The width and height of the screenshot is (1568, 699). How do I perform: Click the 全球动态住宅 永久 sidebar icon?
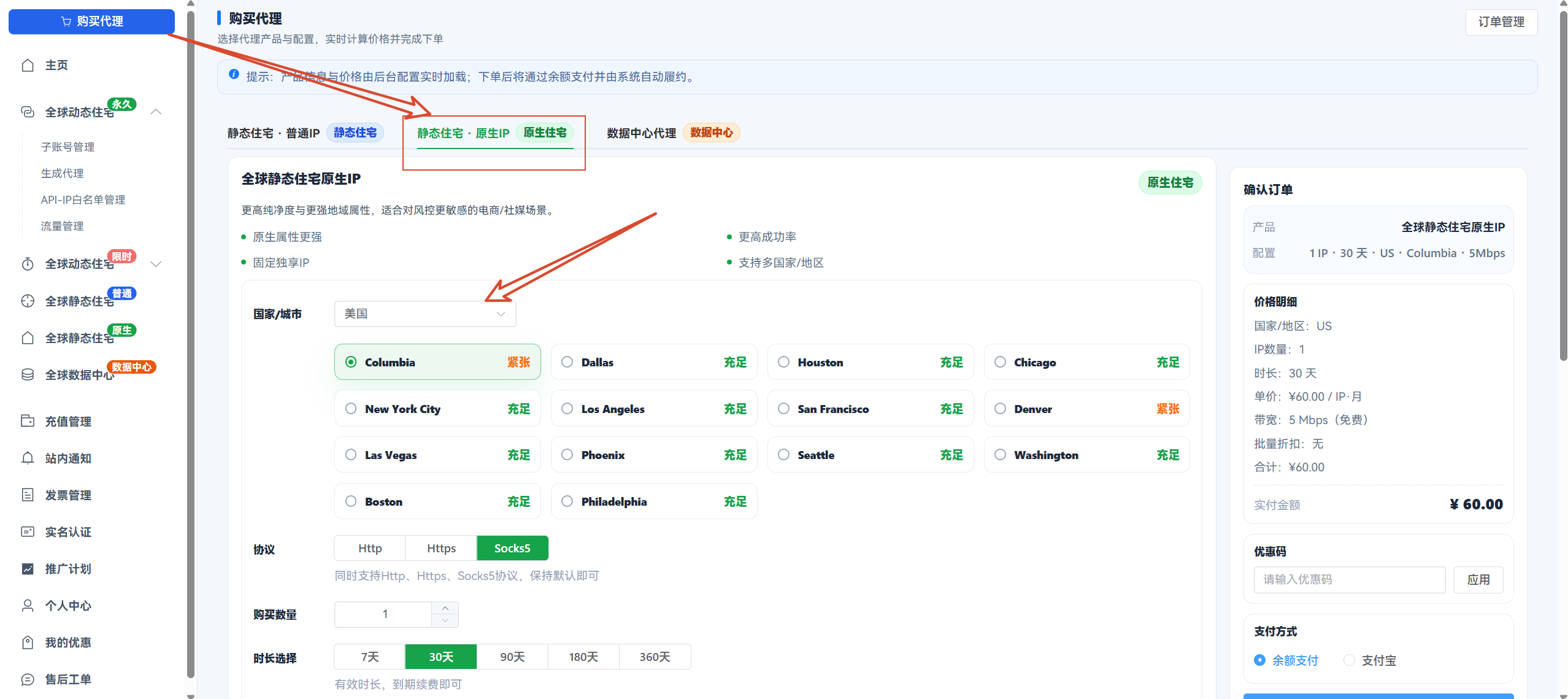tap(28, 112)
